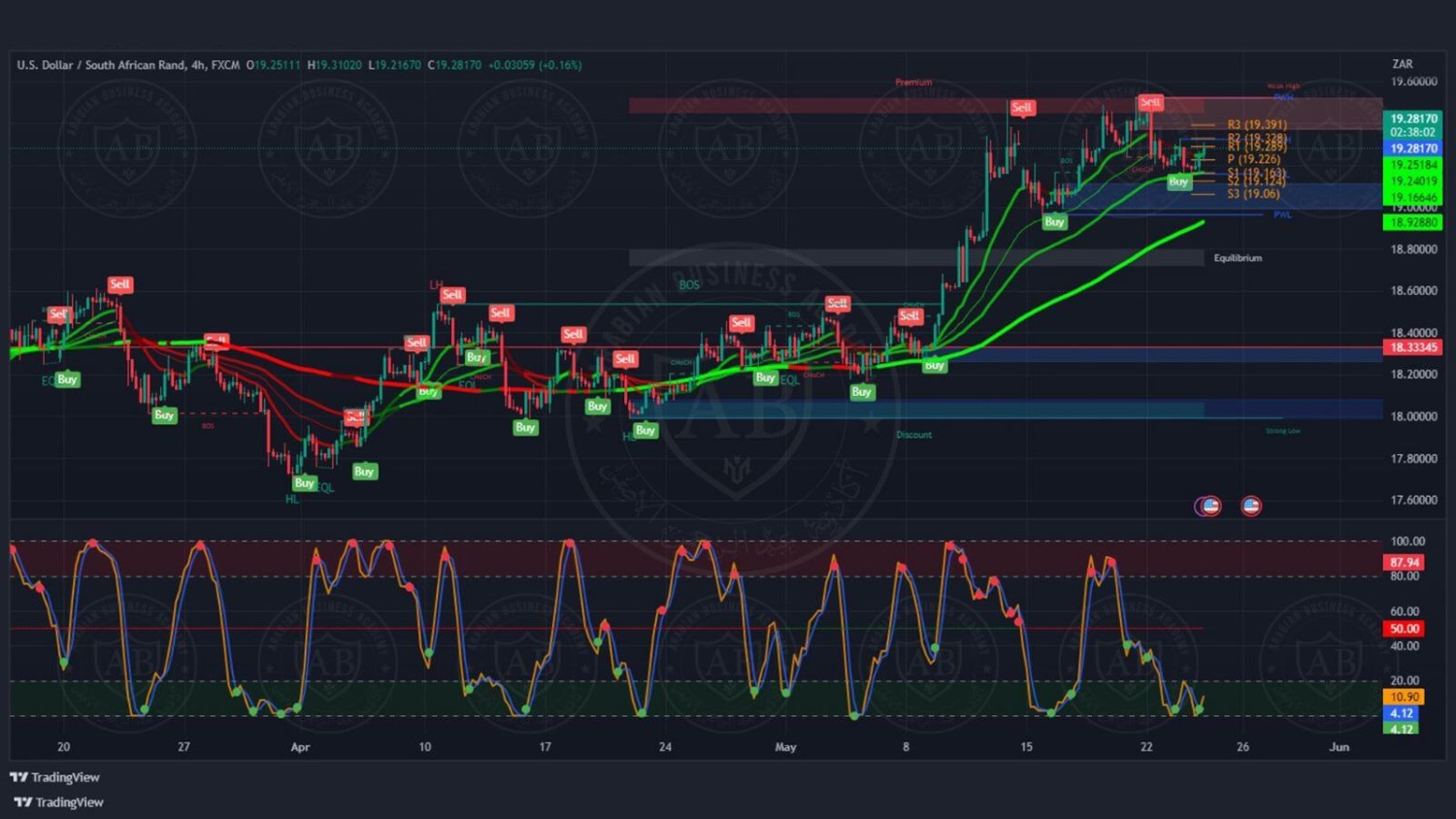The width and height of the screenshot is (1456, 819).
Task: Click the 60.00 oscillator axis tick
Action: [1406, 611]
